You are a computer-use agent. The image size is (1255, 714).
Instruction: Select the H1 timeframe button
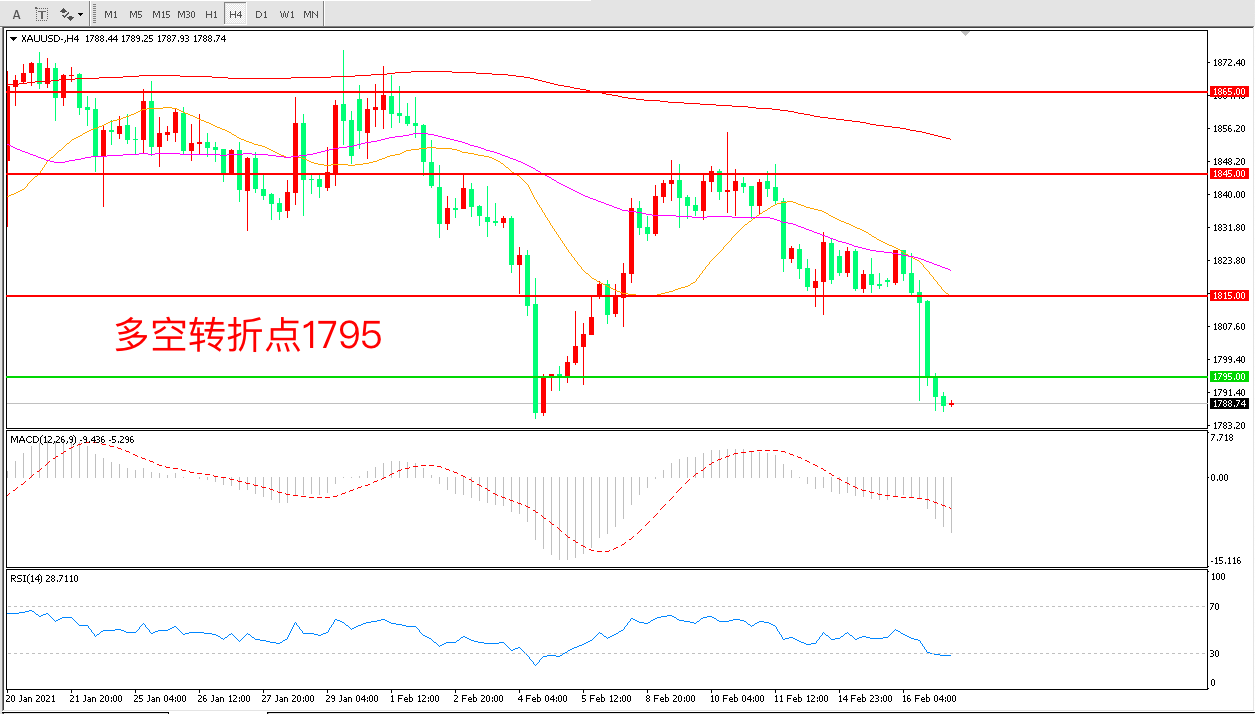pyautogui.click(x=211, y=14)
